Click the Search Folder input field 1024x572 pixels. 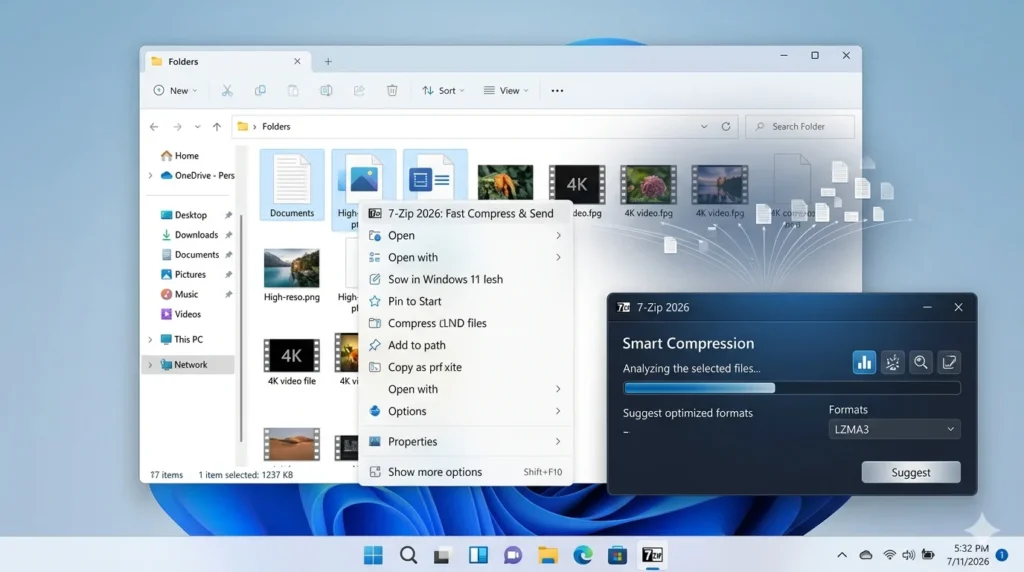(800, 127)
